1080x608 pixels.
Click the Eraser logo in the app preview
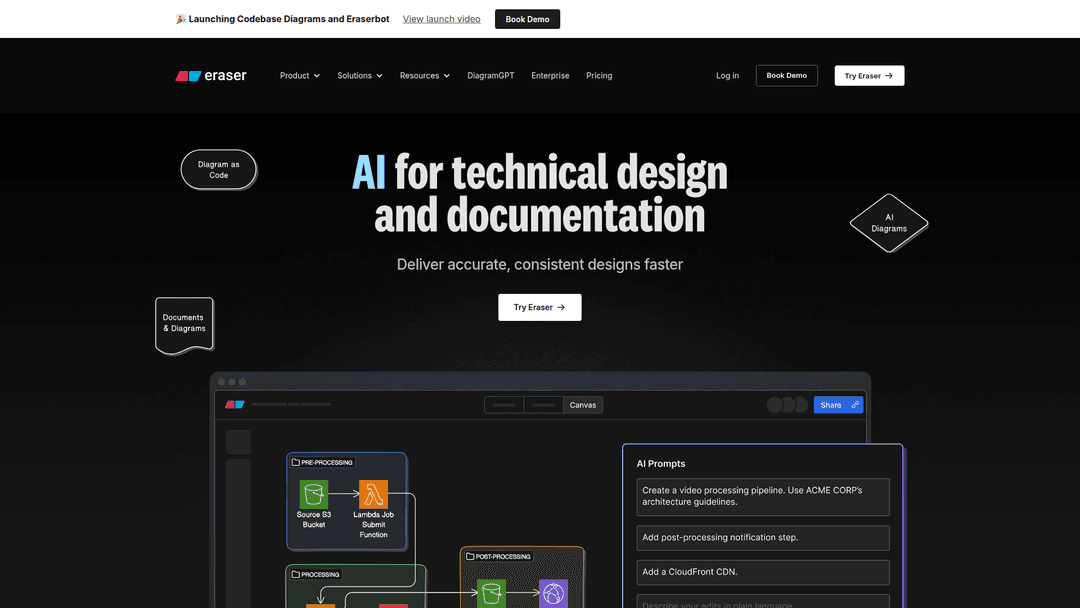point(234,405)
